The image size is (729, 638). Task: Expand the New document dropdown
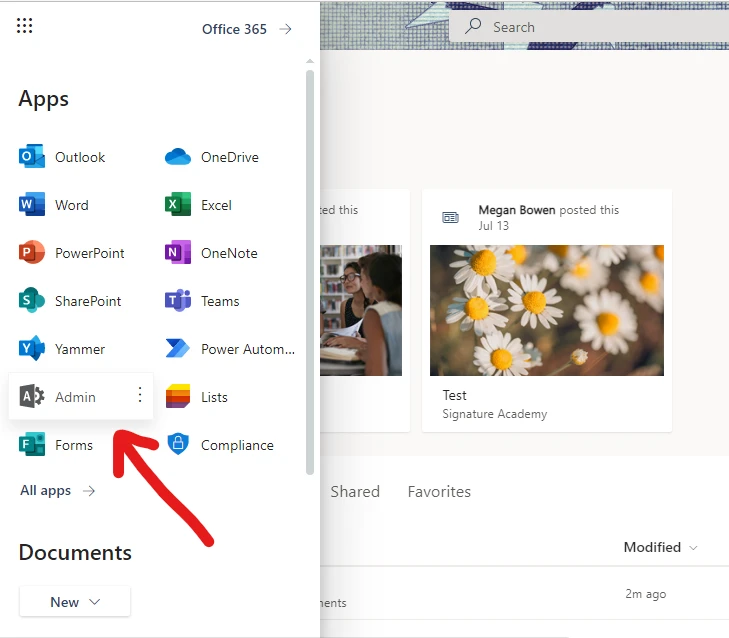75,602
